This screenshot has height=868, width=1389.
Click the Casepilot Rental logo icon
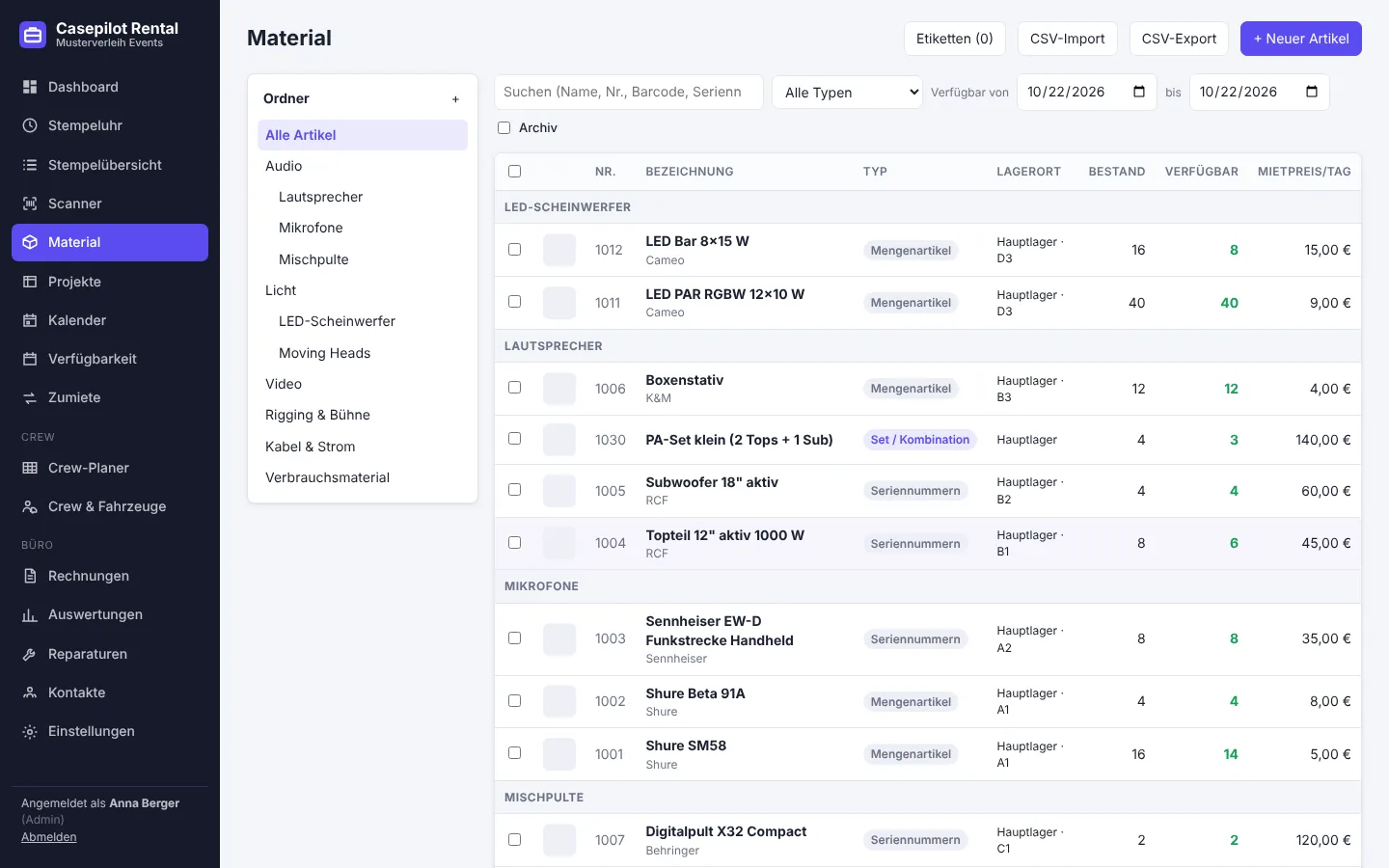pos(33,35)
